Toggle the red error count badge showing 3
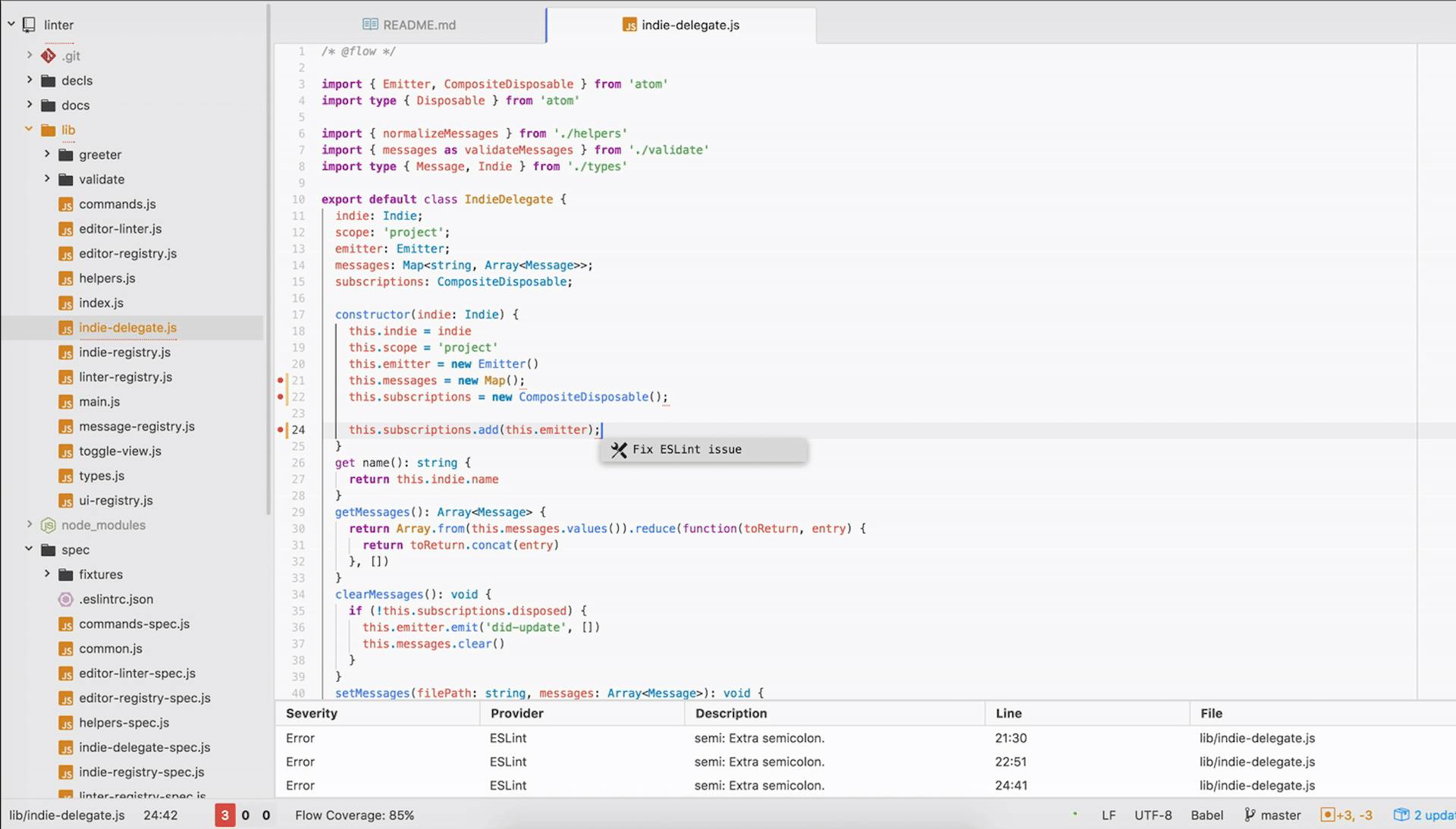Viewport: 1456px width, 829px height. point(224,815)
